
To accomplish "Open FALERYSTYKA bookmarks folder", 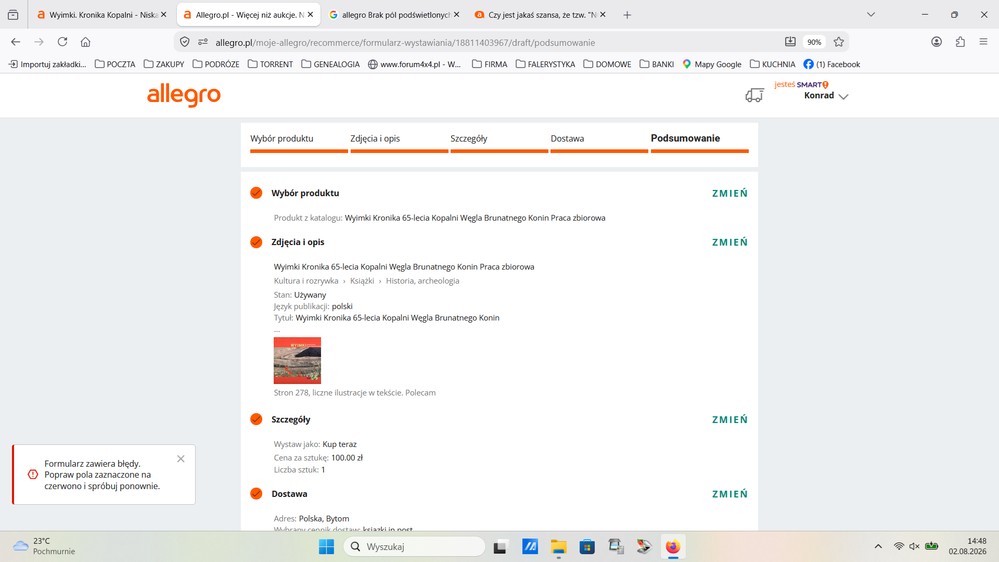I will tap(545, 64).
